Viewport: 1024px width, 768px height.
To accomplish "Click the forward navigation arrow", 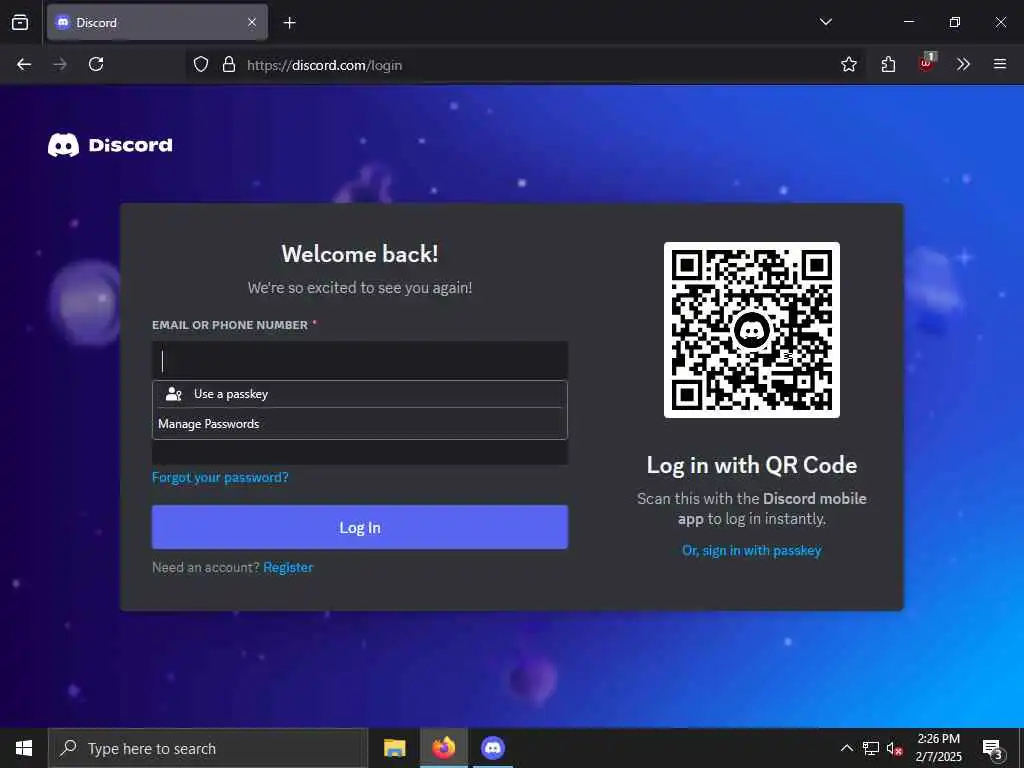I will coord(60,64).
